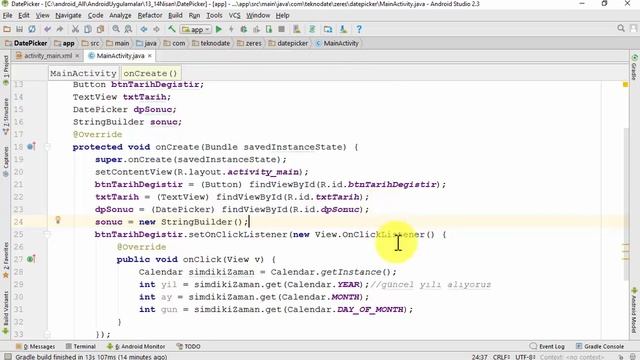Click the Apply Changes lightning icon

tap(231, 29)
